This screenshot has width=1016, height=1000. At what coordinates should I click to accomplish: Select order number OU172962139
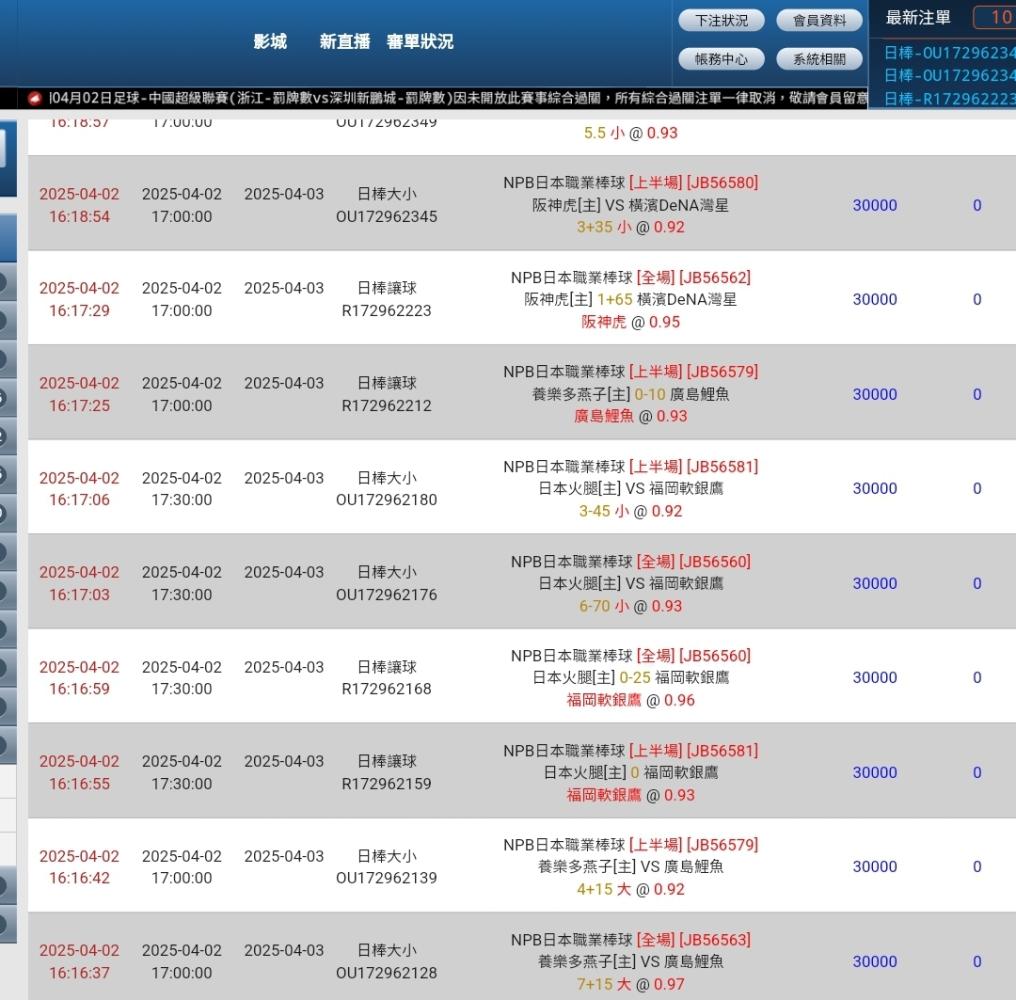386,878
